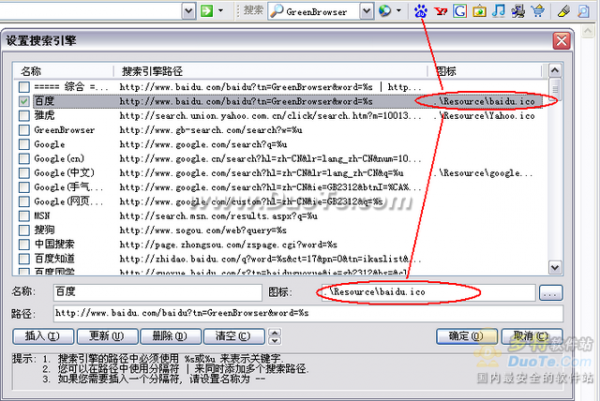This screenshot has height=401, width=600.
Task: Click the 名称 text field containing 百度
Action: pyautogui.click(x=158, y=292)
